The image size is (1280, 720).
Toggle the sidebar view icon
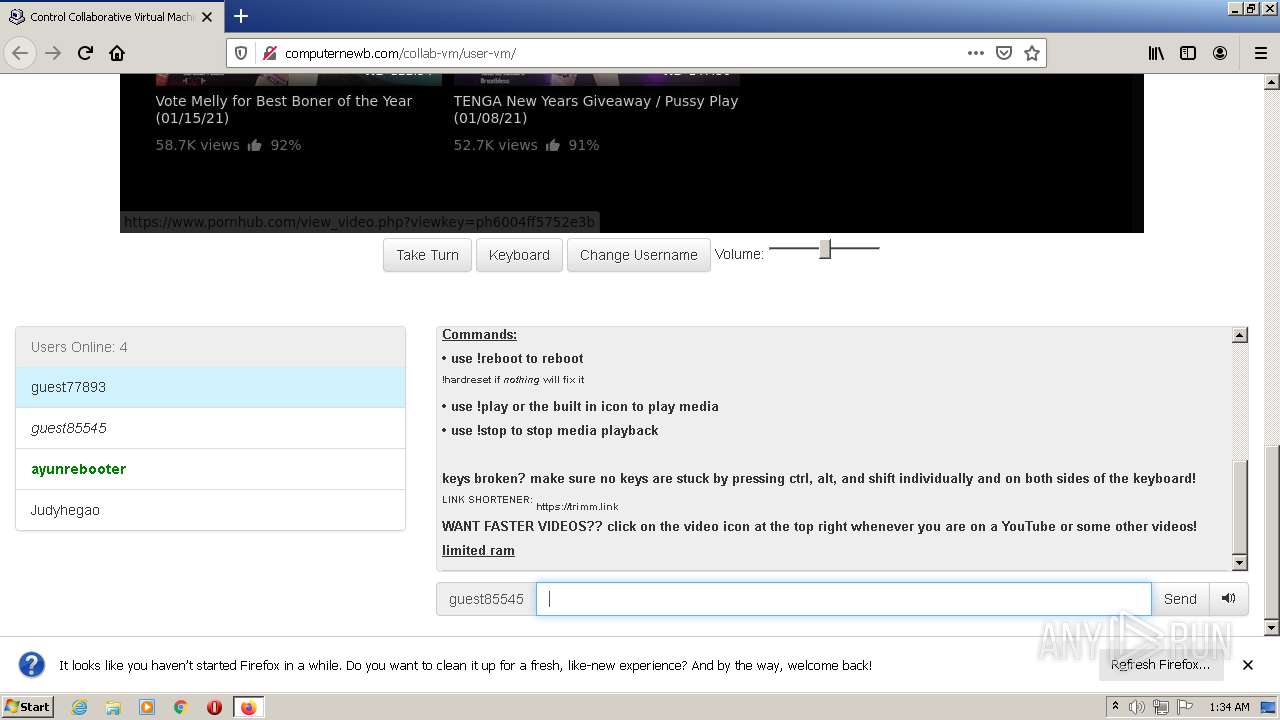tap(1188, 53)
